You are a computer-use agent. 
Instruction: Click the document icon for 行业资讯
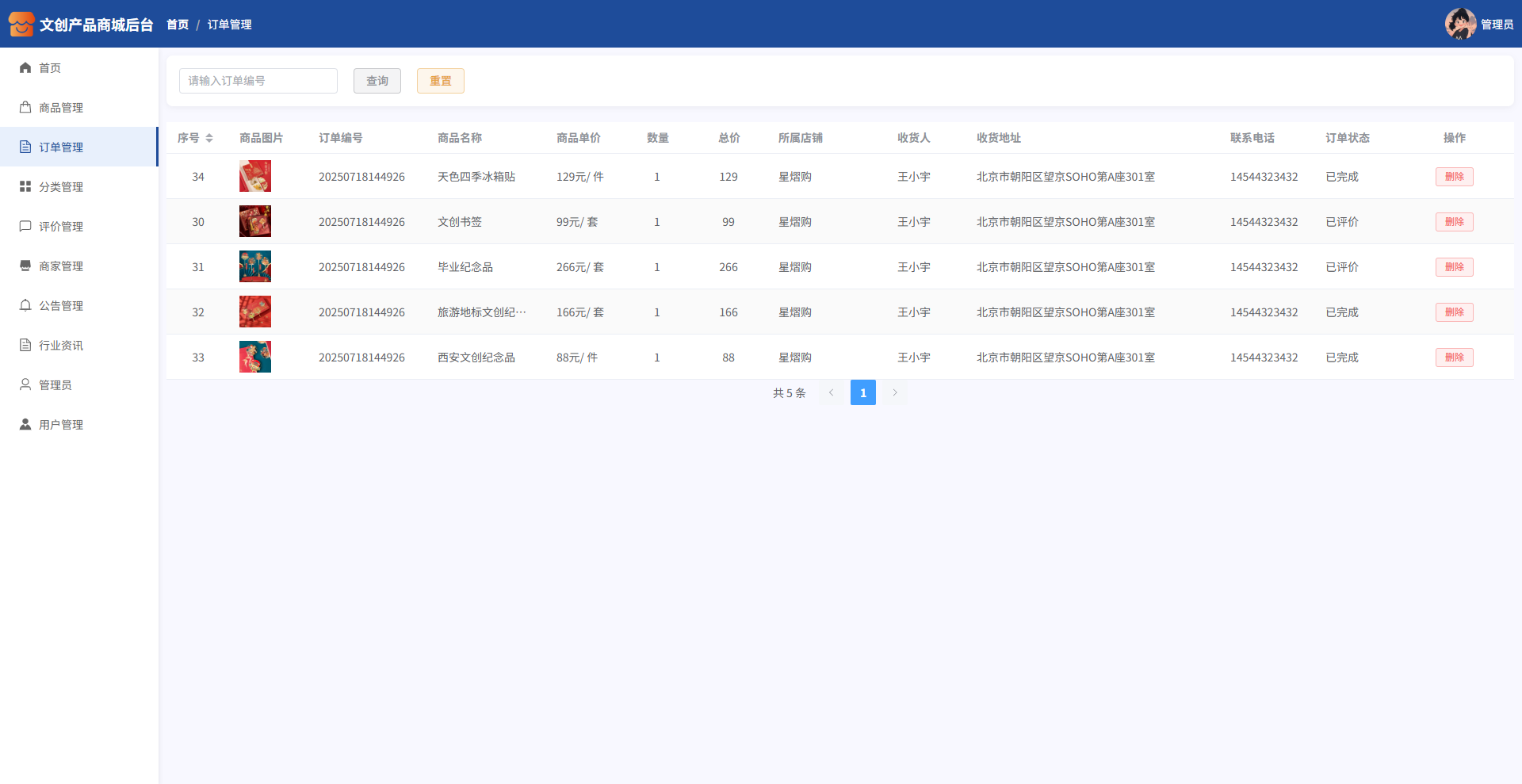click(25, 346)
